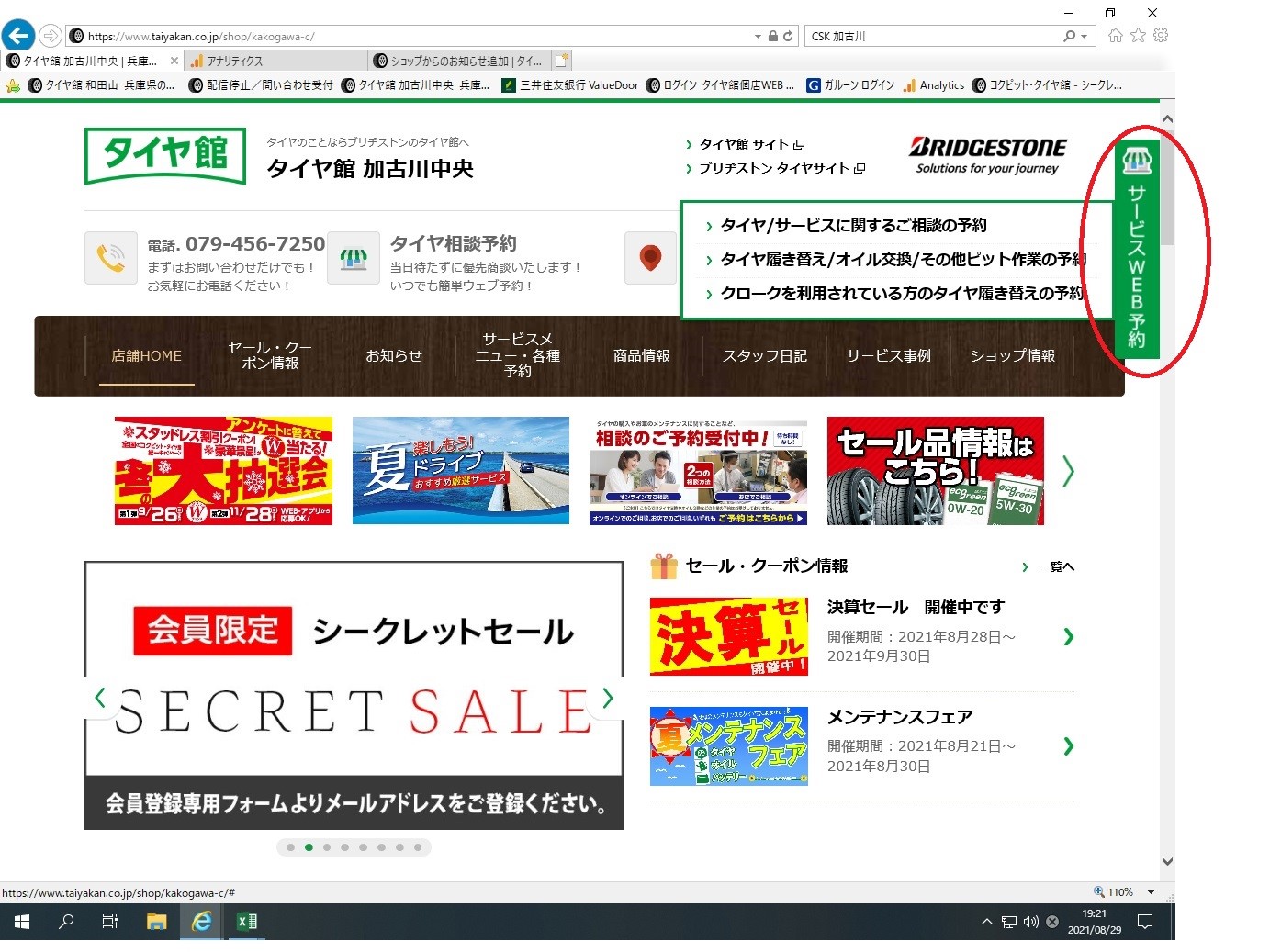Image resolution: width=1270 pixels, height=952 pixels.
Task: Select the first slider pagination dot
Action: [x=291, y=847]
